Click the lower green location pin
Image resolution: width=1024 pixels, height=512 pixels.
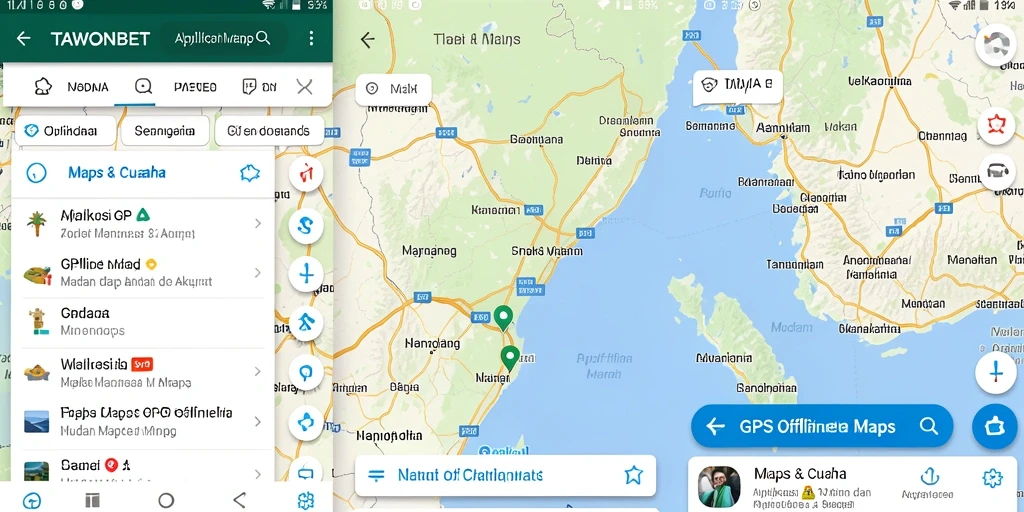509,358
